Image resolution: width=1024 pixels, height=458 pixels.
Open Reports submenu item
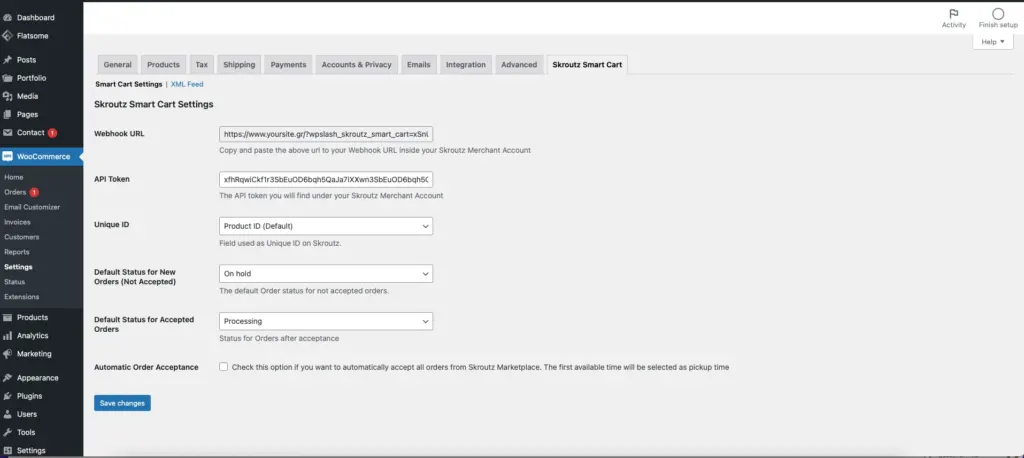point(16,252)
